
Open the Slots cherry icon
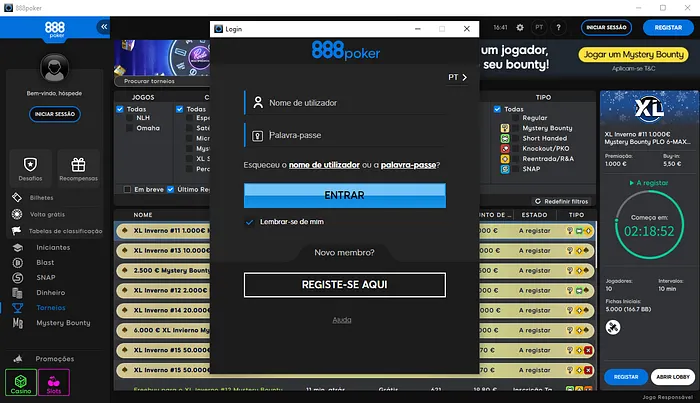click(54, 382)
